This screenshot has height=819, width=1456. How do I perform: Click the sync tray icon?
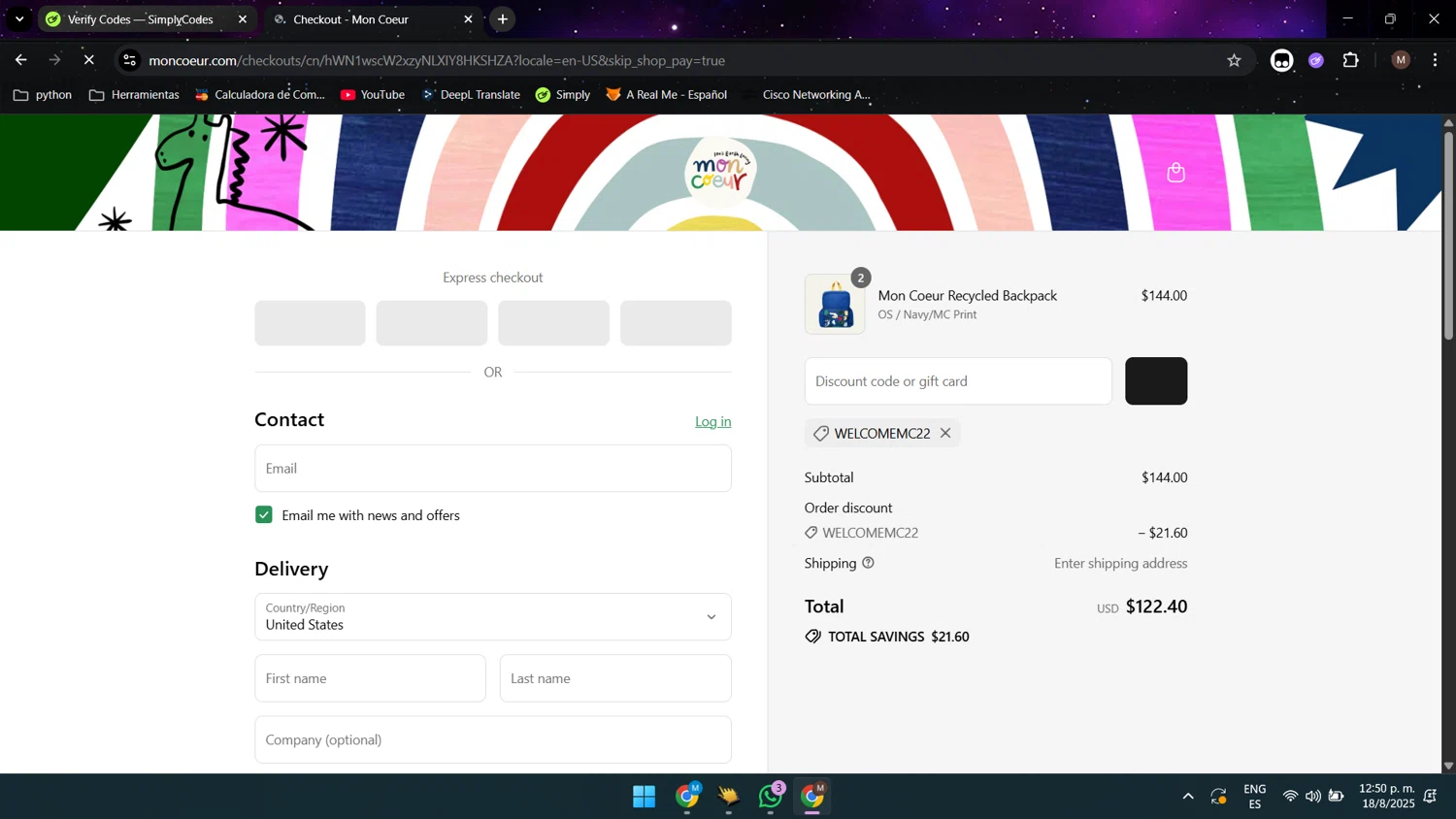pos(1219,797)
